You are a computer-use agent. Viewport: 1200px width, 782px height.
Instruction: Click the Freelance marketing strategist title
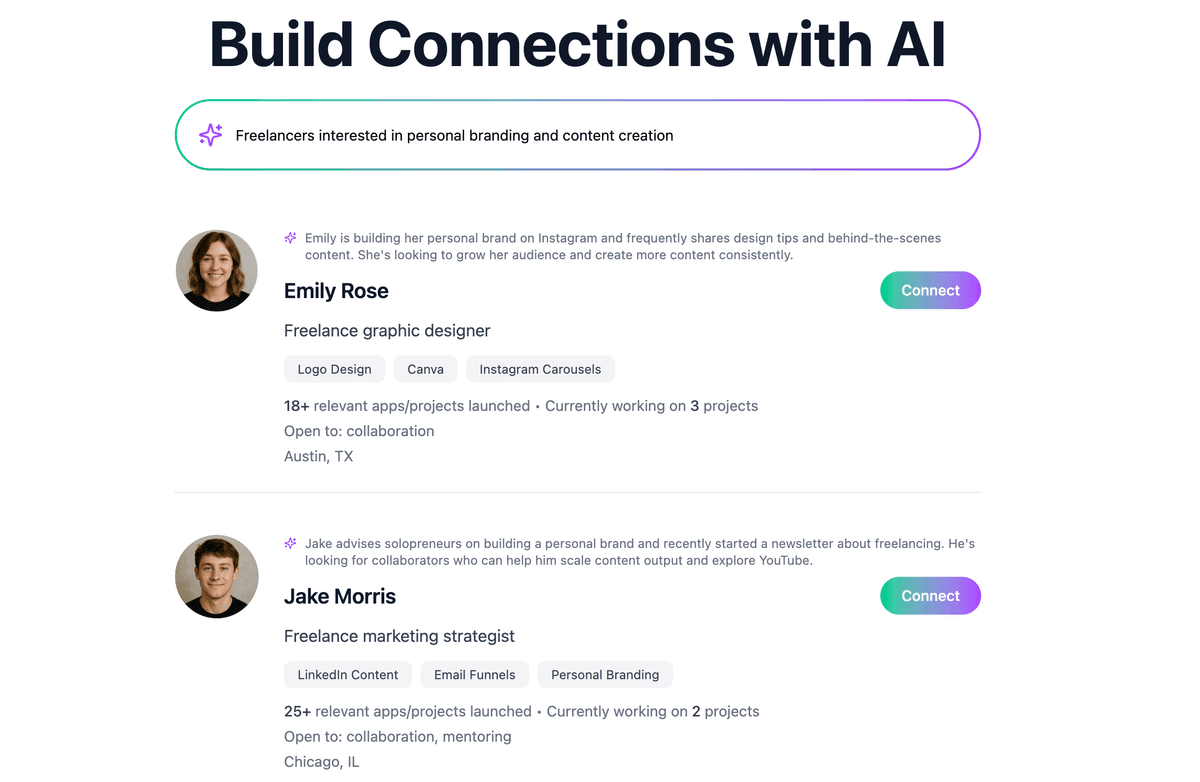(x=399, y=636)
